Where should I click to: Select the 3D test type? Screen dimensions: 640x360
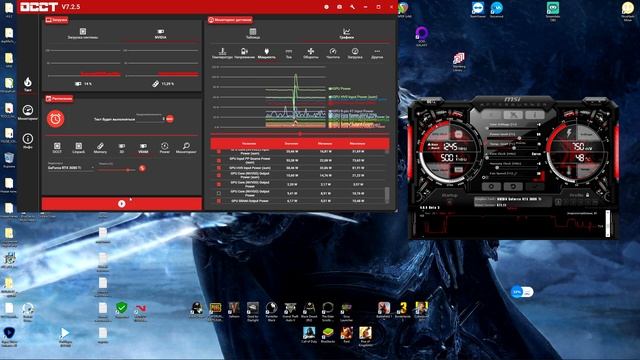point(122,148)
